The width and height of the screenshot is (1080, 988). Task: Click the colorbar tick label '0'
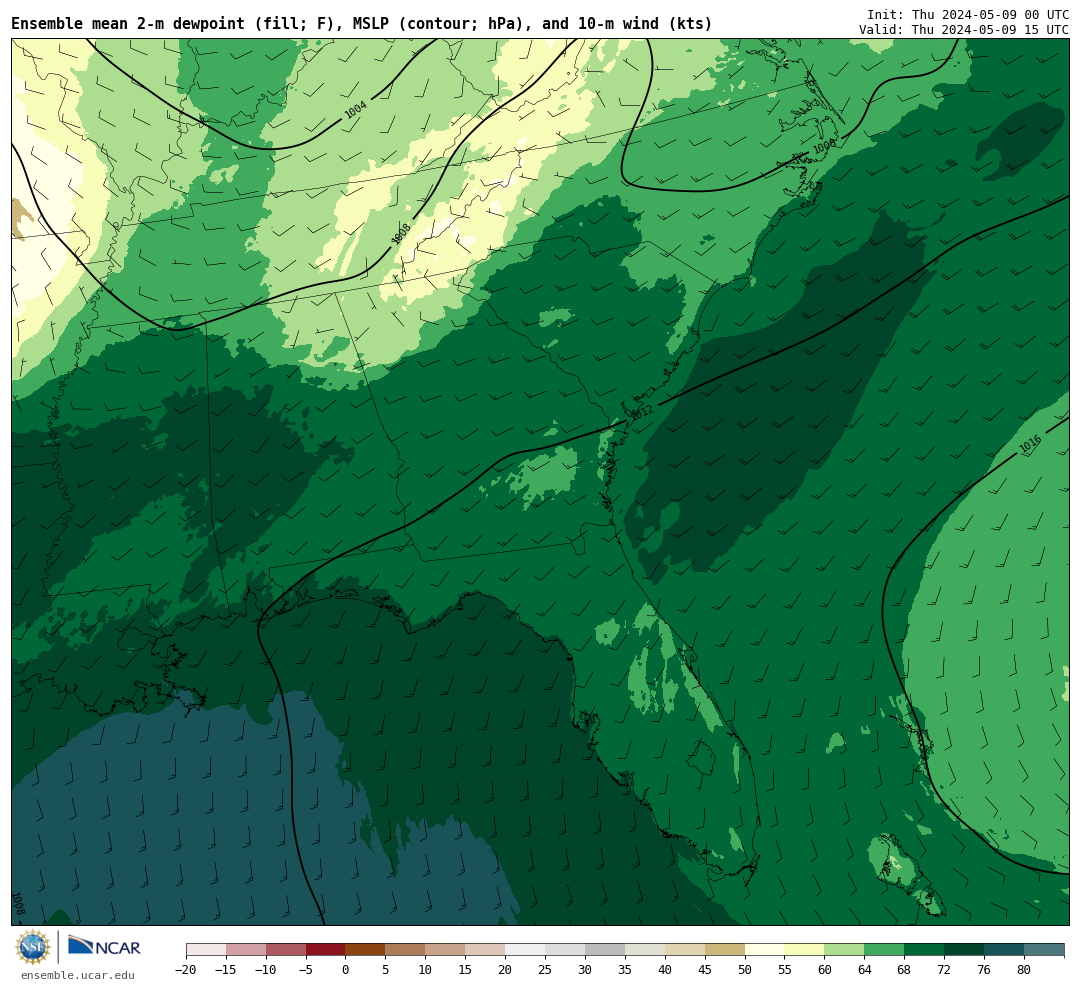tap(346, 969)
